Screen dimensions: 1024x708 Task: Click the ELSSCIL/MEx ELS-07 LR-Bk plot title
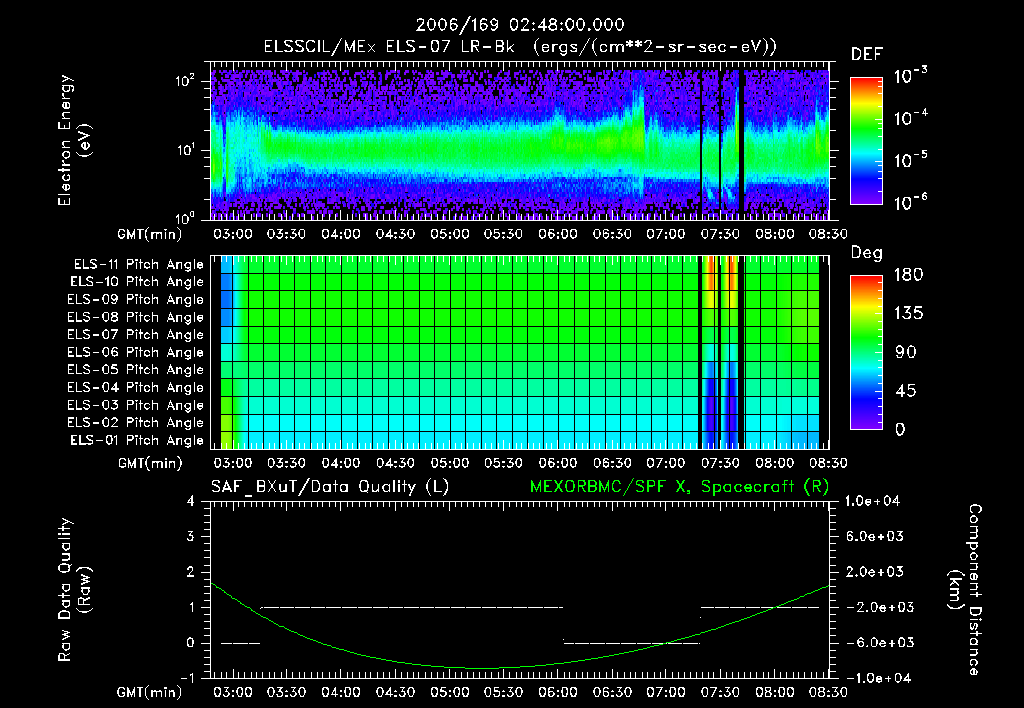pyautogui.click(x=520, y=47)
